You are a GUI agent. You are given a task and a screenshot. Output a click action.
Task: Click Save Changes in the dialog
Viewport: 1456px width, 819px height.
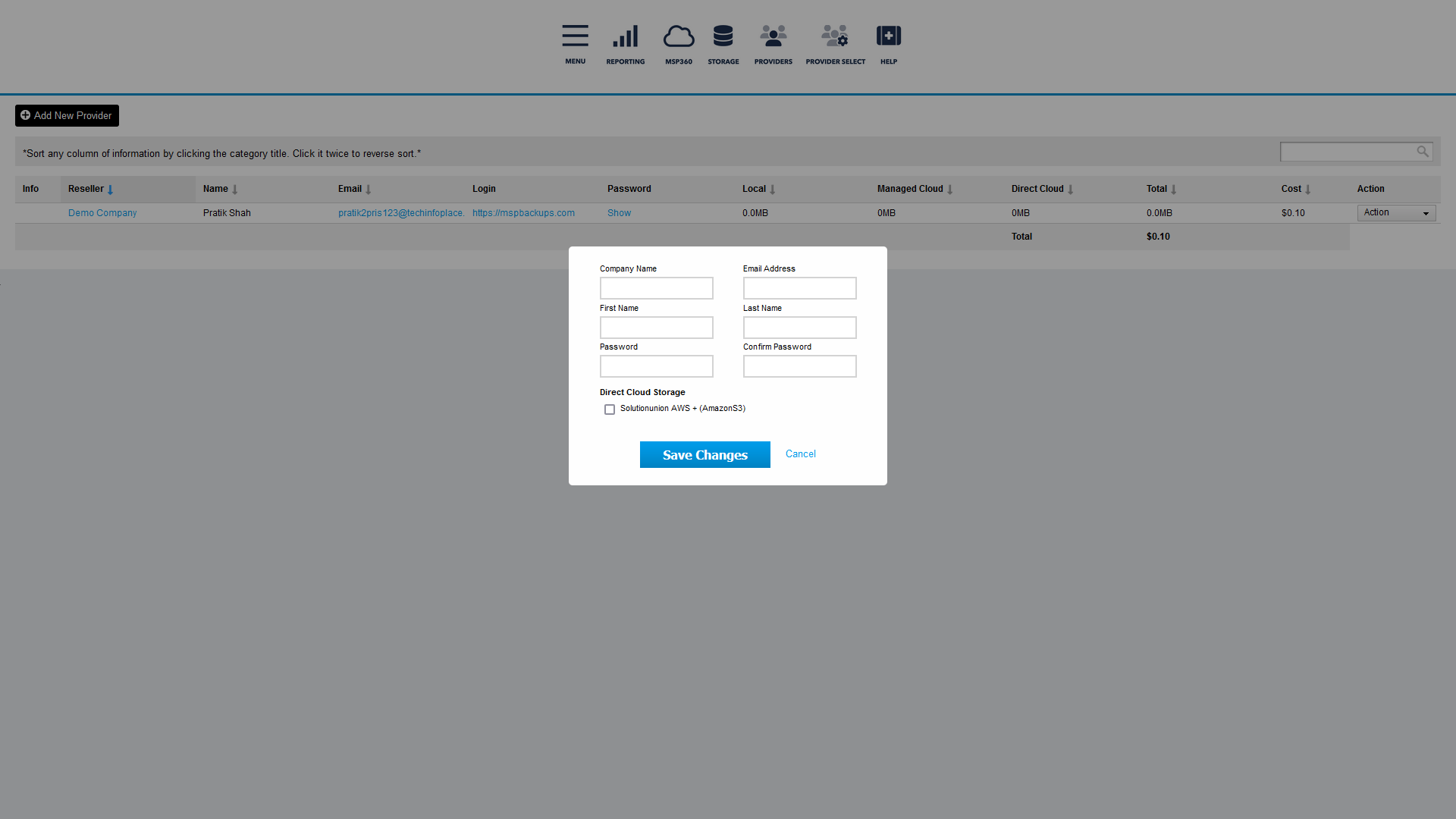704,454
